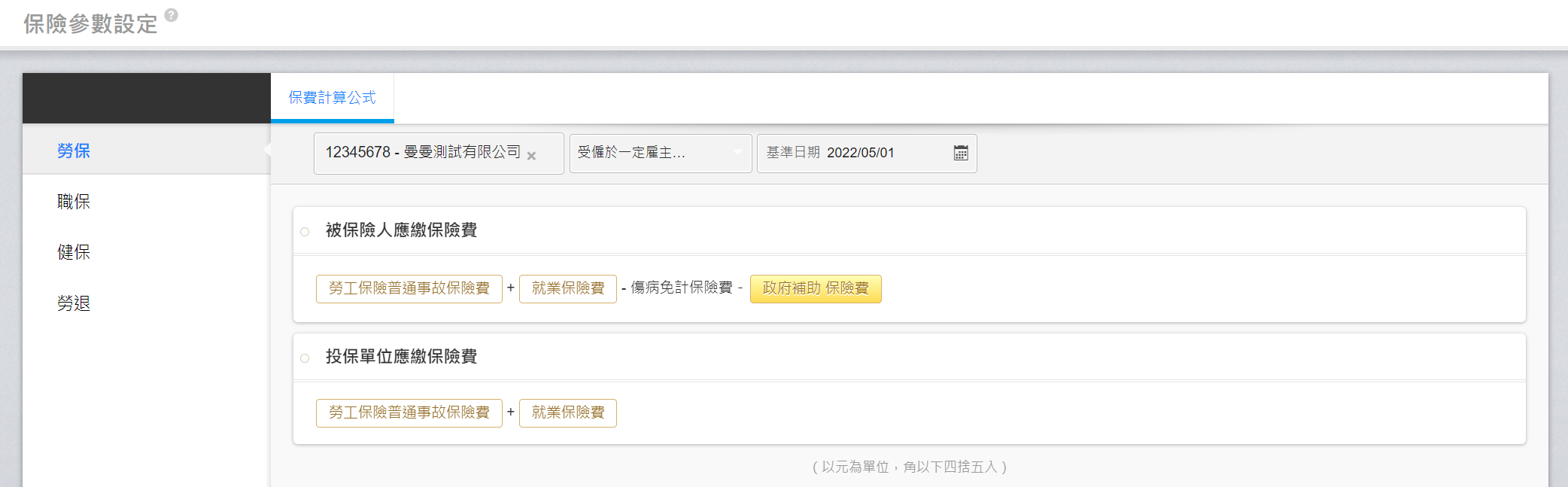This screenshot has width=1568, height=487.
Task: Select 職保 in the left sidebar
Action: (x=74, y=202)
